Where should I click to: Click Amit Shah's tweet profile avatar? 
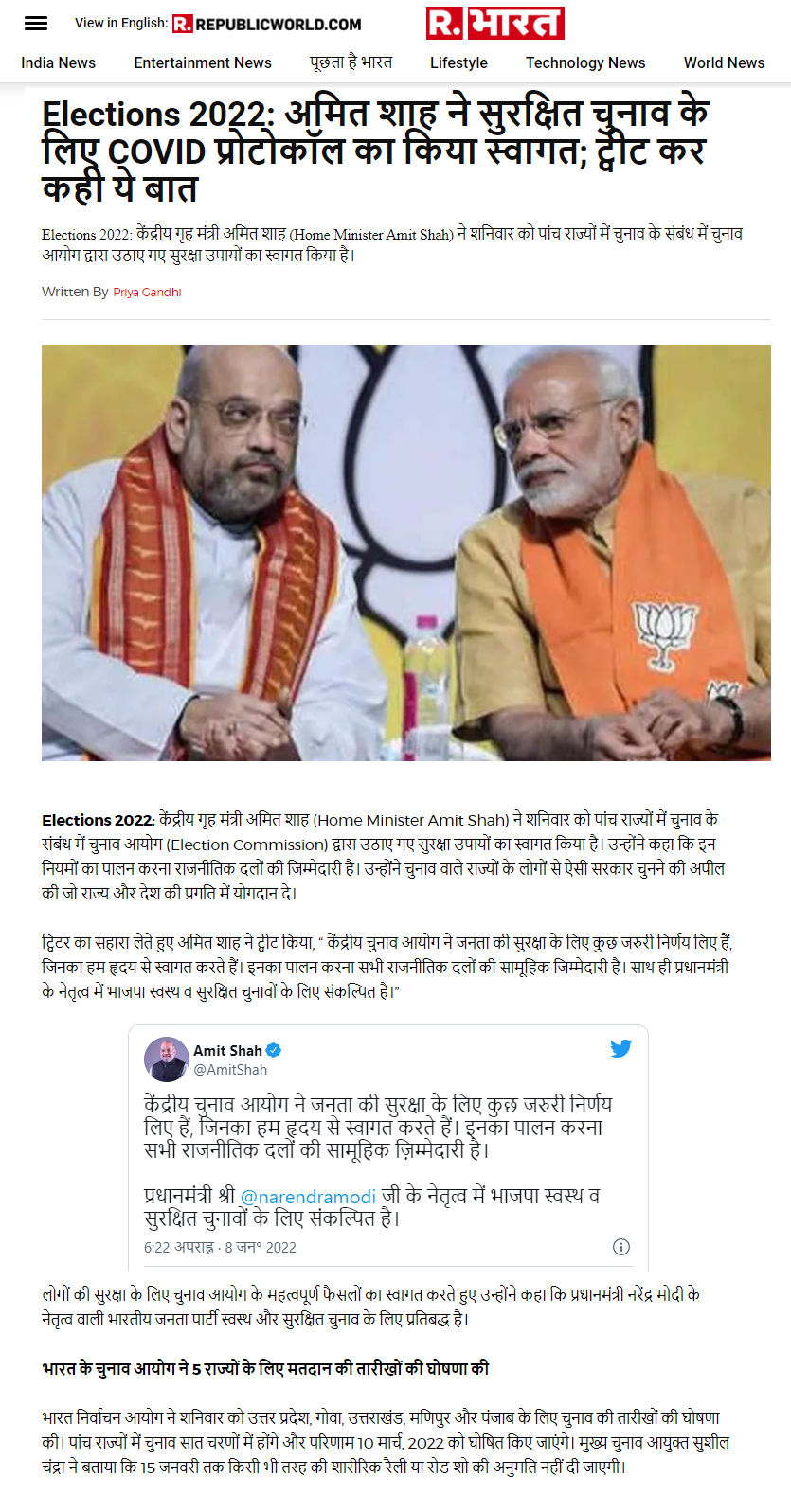point(166,1059)
